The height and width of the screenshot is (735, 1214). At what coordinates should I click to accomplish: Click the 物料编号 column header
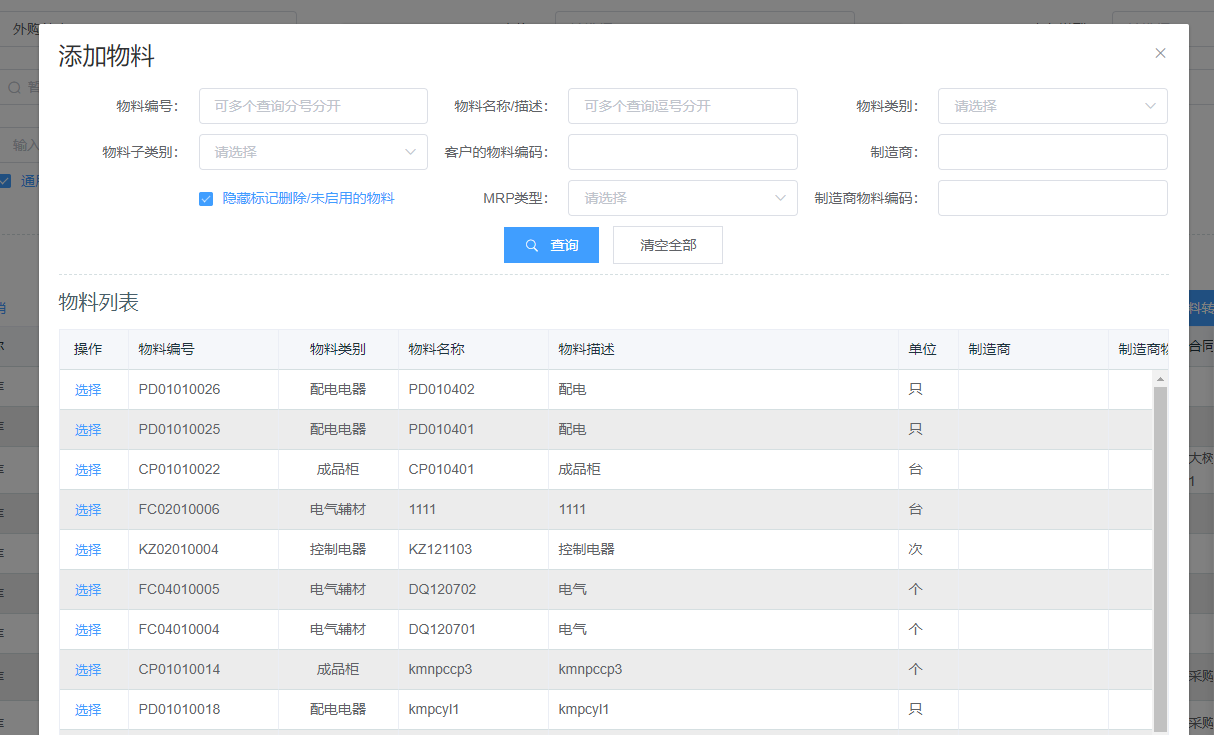[166, 350]
